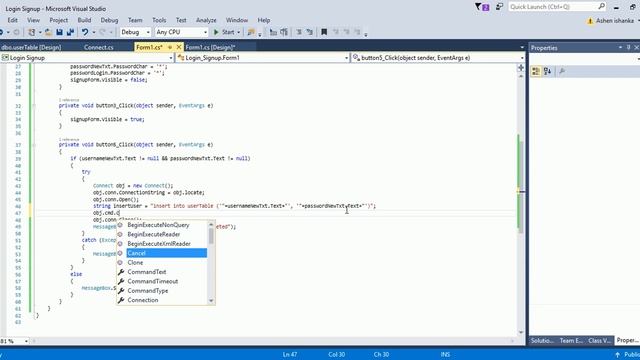The image size is (640, 360).
Task: Open the Debug menu
Action: tap(109, 20)
